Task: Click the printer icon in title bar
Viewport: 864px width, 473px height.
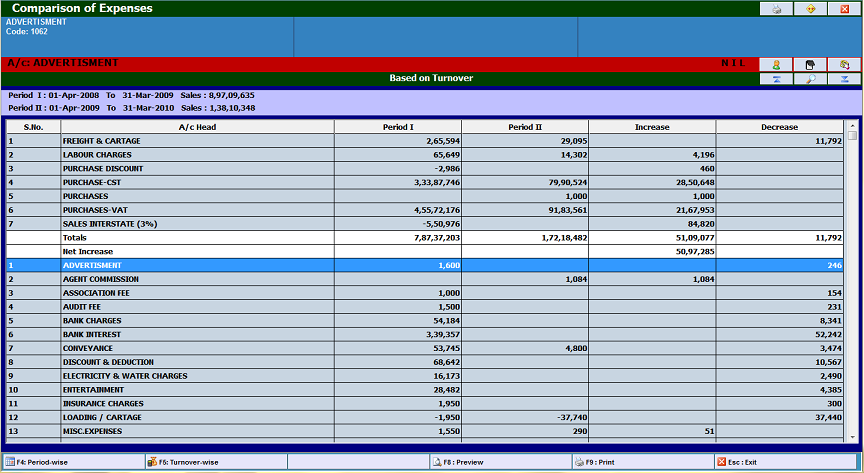Action: click(776, 9)
